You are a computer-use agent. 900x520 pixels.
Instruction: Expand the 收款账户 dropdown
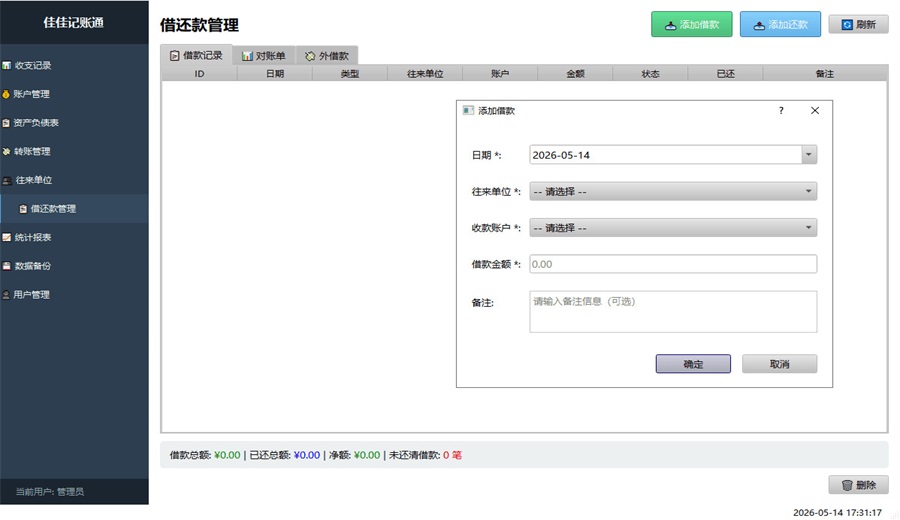coord(673,228)
